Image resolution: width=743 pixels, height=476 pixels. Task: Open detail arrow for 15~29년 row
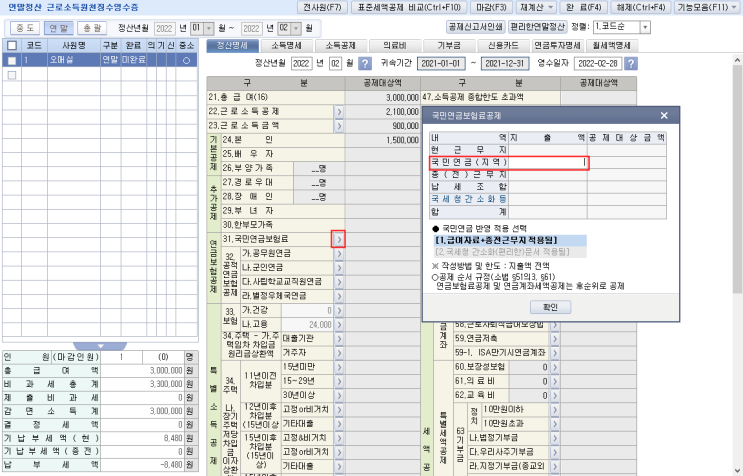pyautogui.click(x=339, y=382)
